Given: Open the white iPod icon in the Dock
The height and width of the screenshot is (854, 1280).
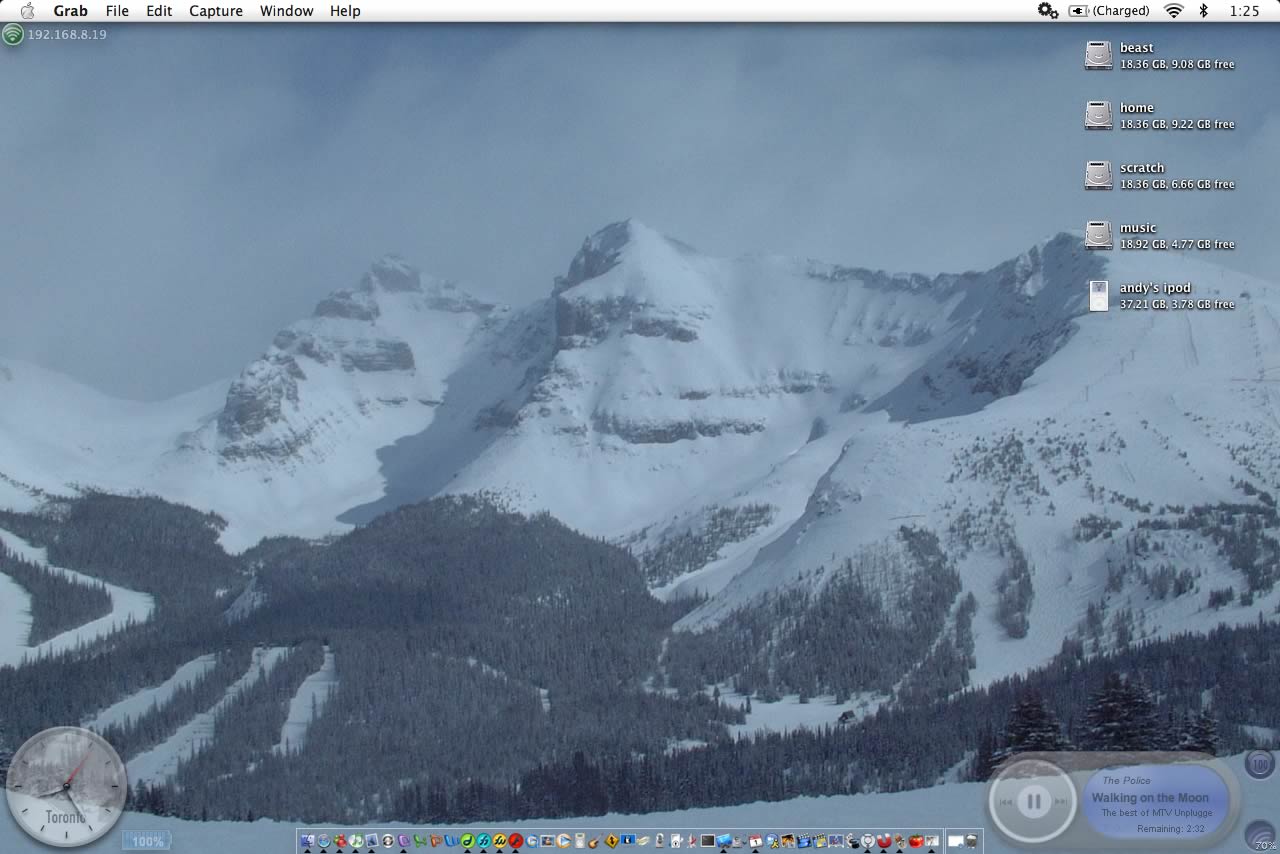Looking at the screenshot, I should (580, 841).
